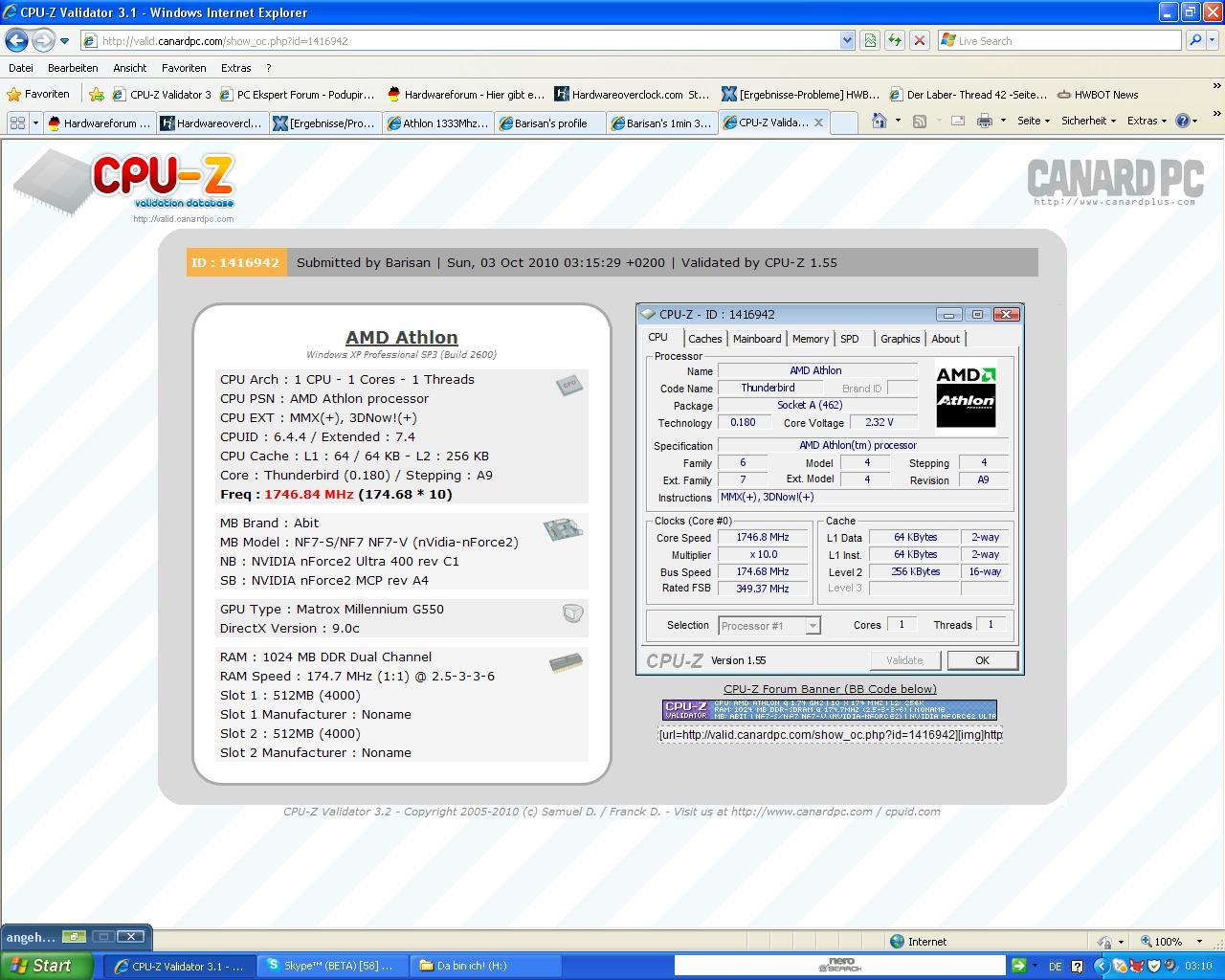Screen dimensions: 1225x980
Task: Switch to the Hardwareoverclock browser tab
Action: pyautogui.click(x=212, y=122)
